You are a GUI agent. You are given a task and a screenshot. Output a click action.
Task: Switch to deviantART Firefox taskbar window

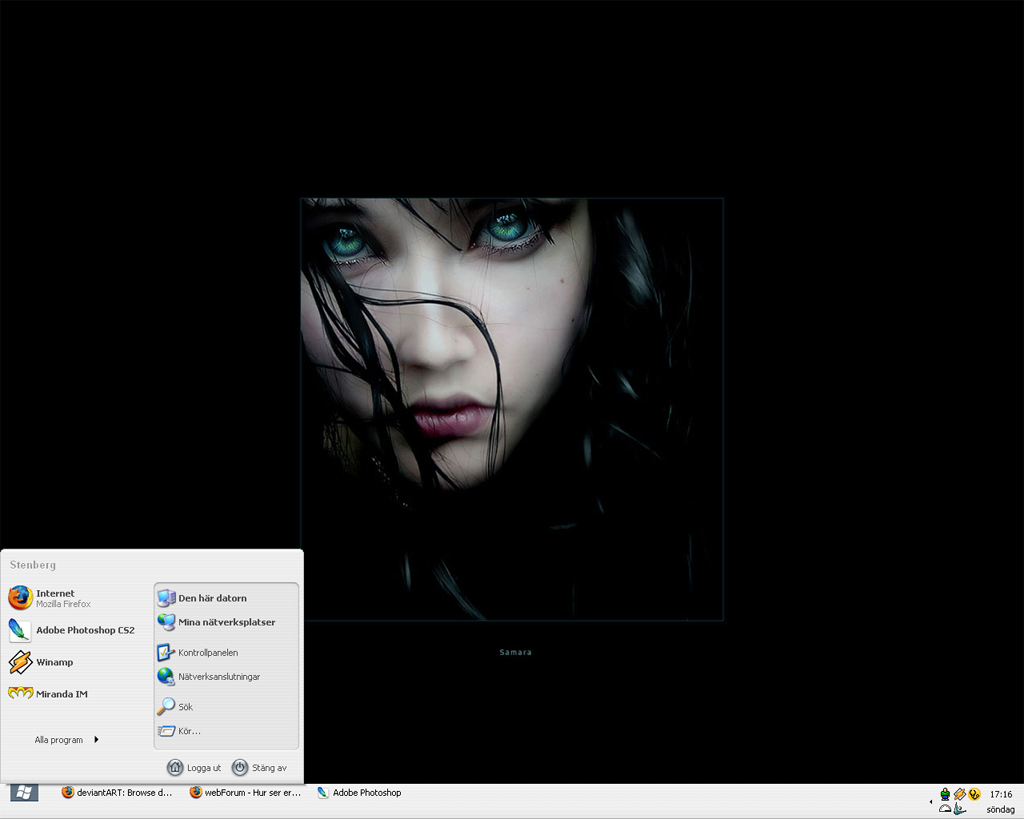(x=117, y=793)
